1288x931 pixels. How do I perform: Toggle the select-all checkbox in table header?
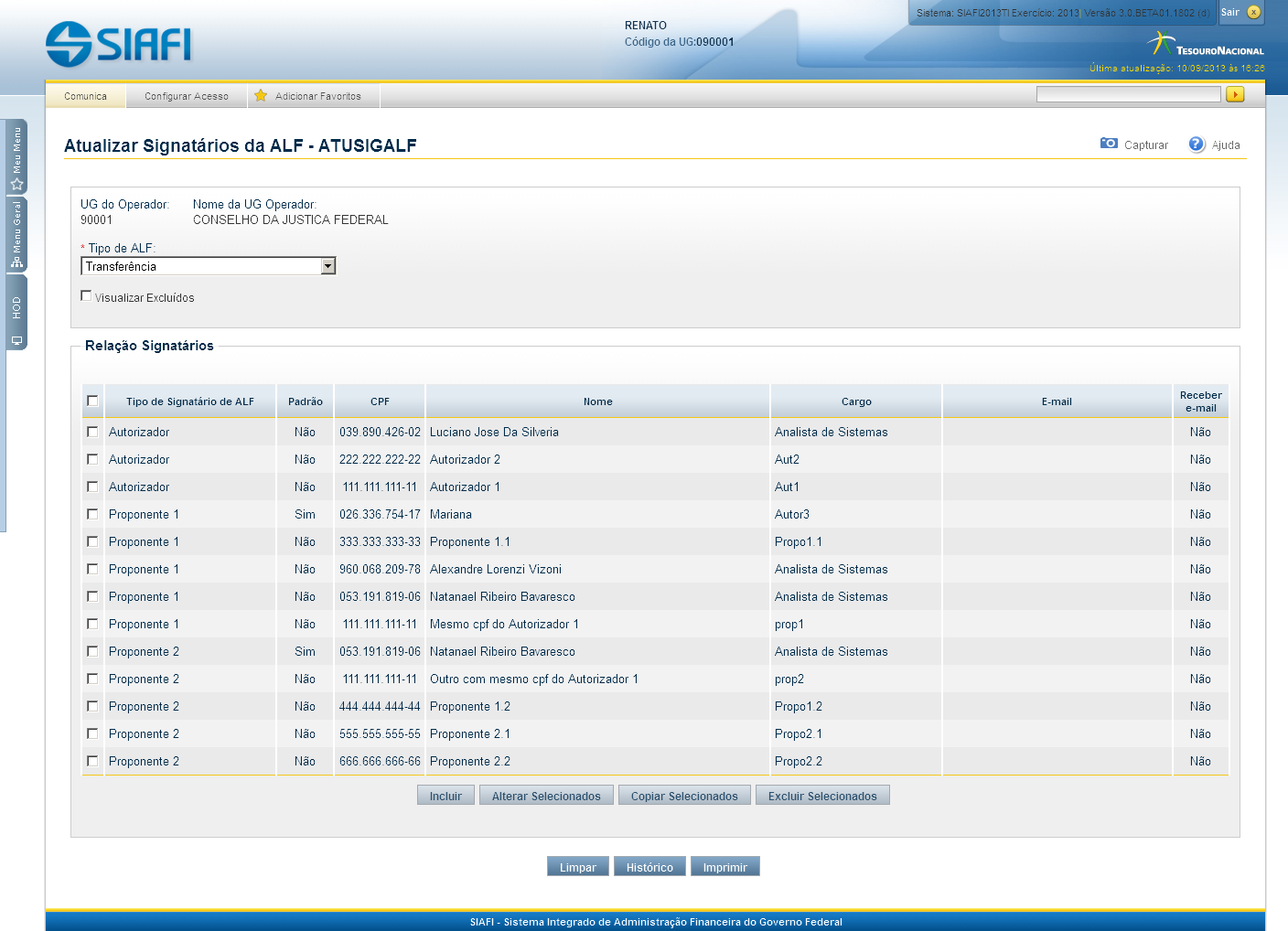pyautogui.click(x=92, y=401)
